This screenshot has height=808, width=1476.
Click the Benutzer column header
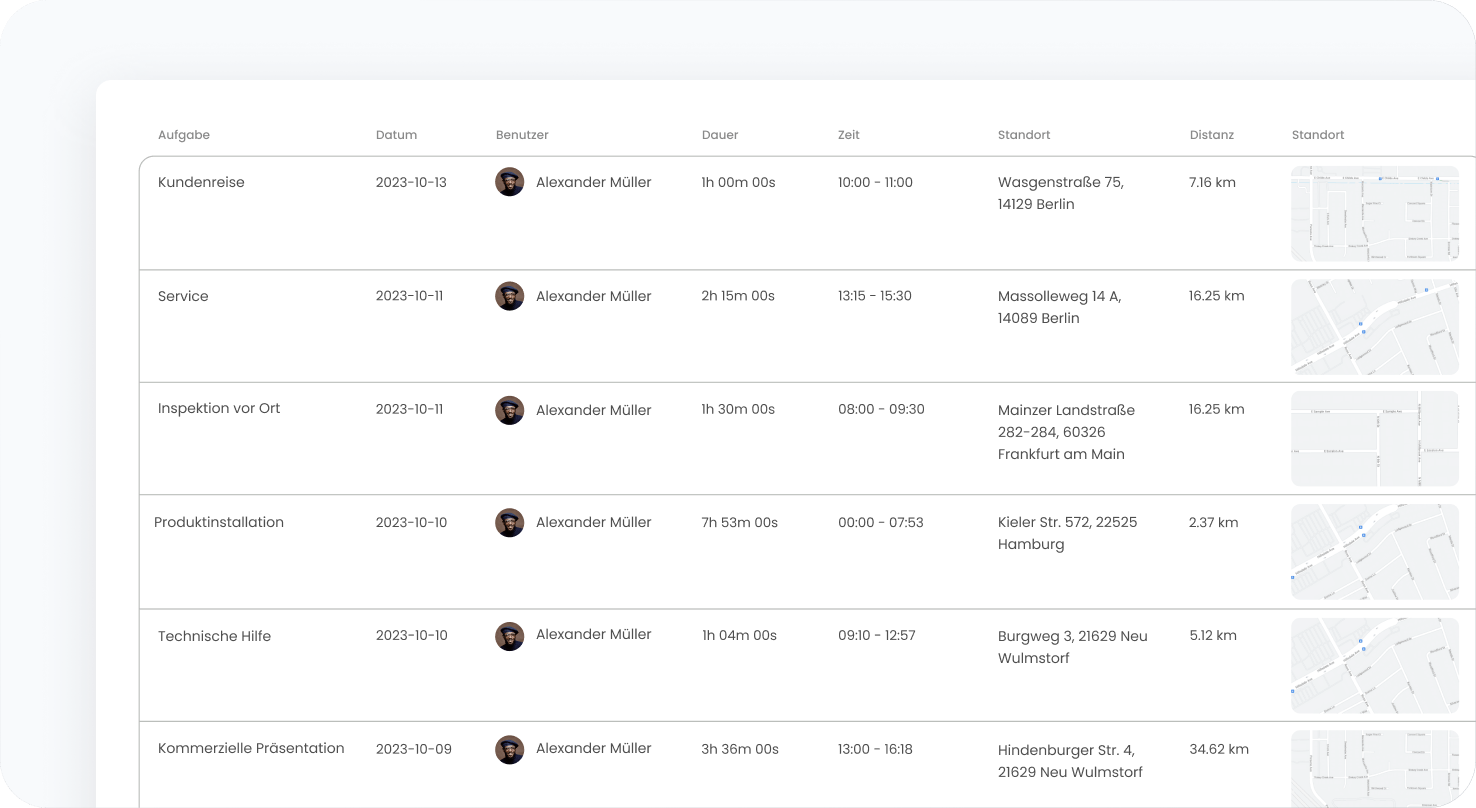pyautogui.click(x=522, y=135)
